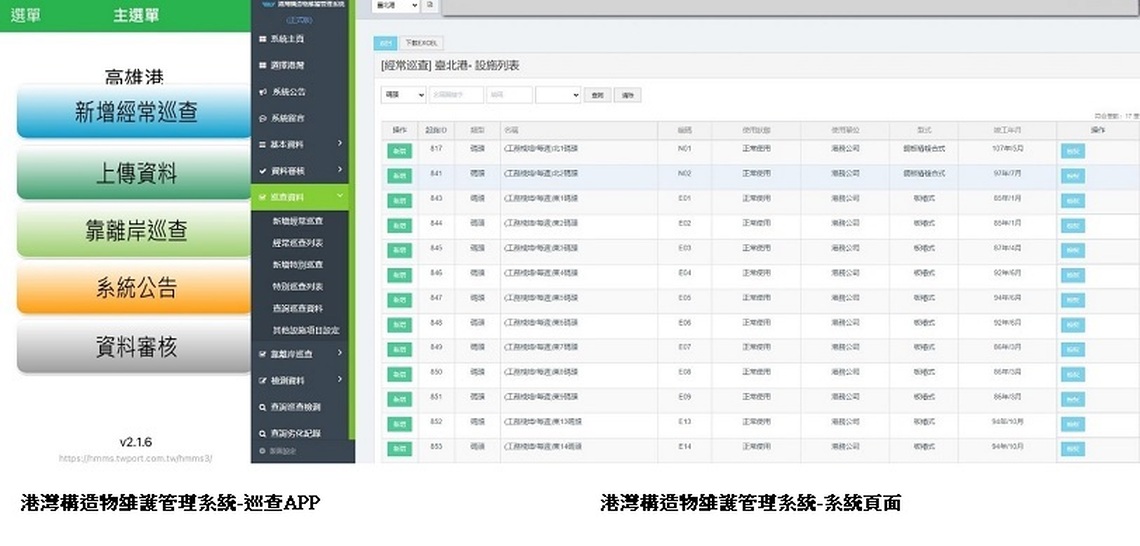Click blue action button in the E06 row
The image size is (1140, 546).
[1073, 324]
